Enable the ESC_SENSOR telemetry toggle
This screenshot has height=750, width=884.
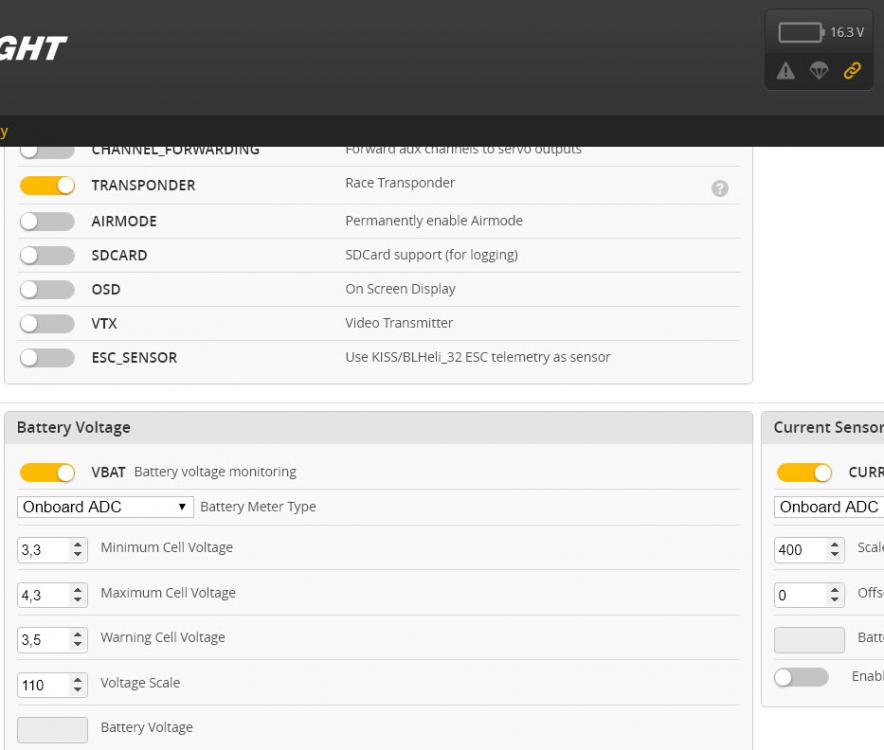[x=47, y=358]
